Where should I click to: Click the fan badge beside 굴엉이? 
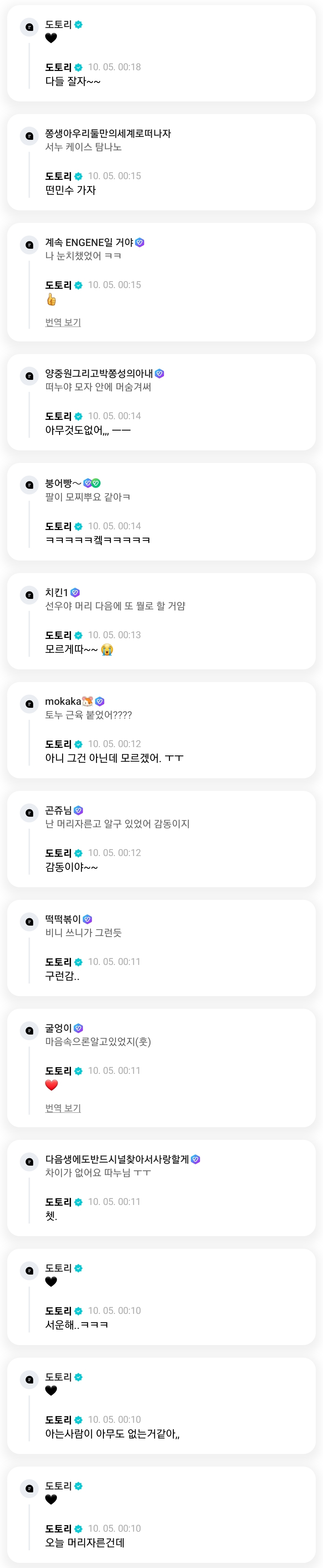(x=78, y=1028)
